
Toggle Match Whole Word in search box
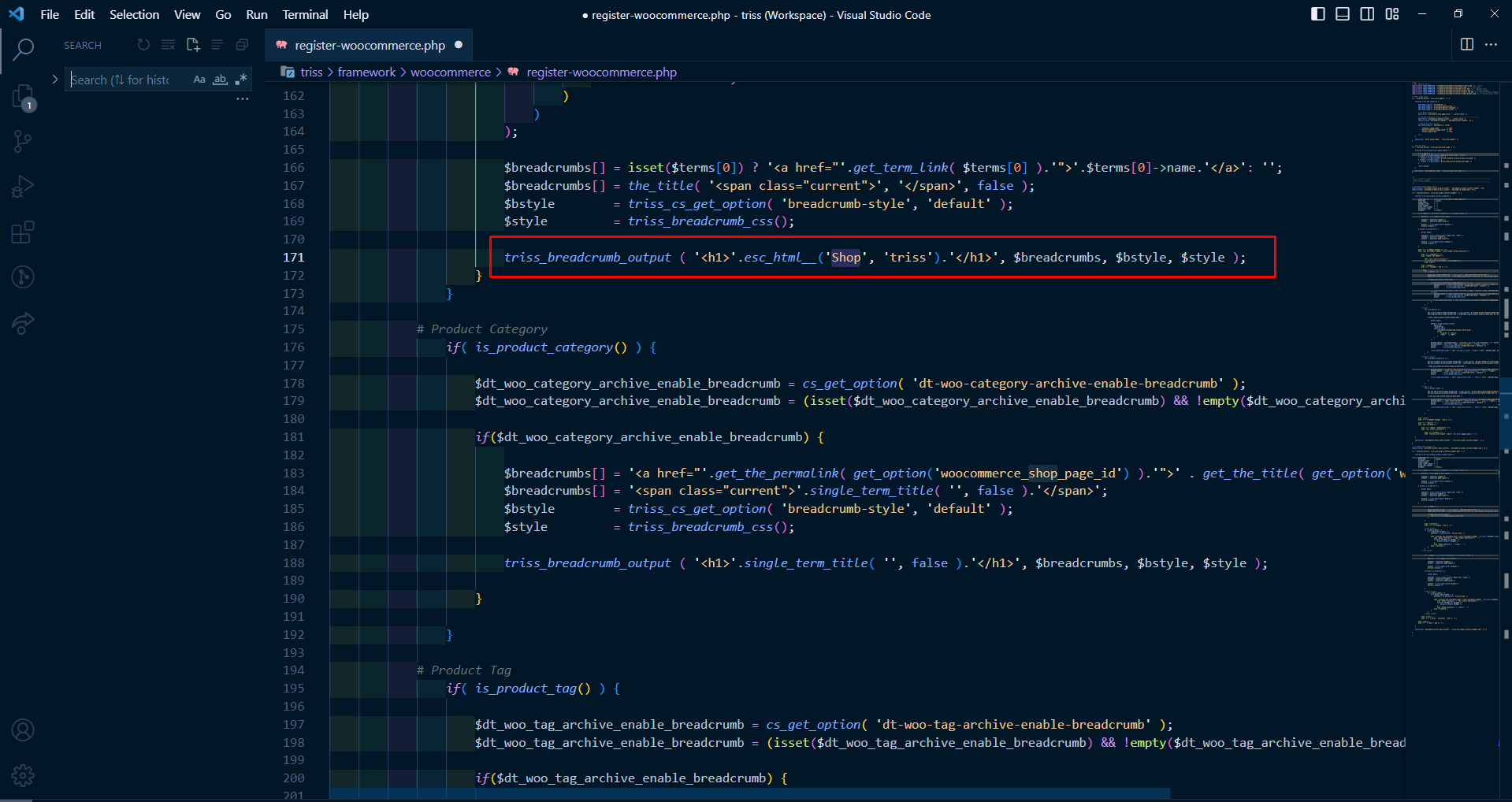pos(221,80)
